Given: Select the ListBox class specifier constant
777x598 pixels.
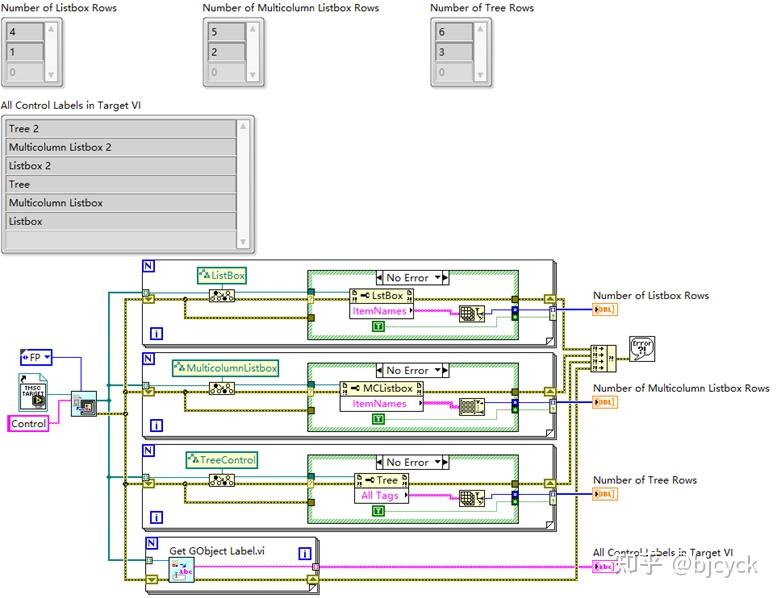Looking at the screenshot, I should tap(222, 275).
